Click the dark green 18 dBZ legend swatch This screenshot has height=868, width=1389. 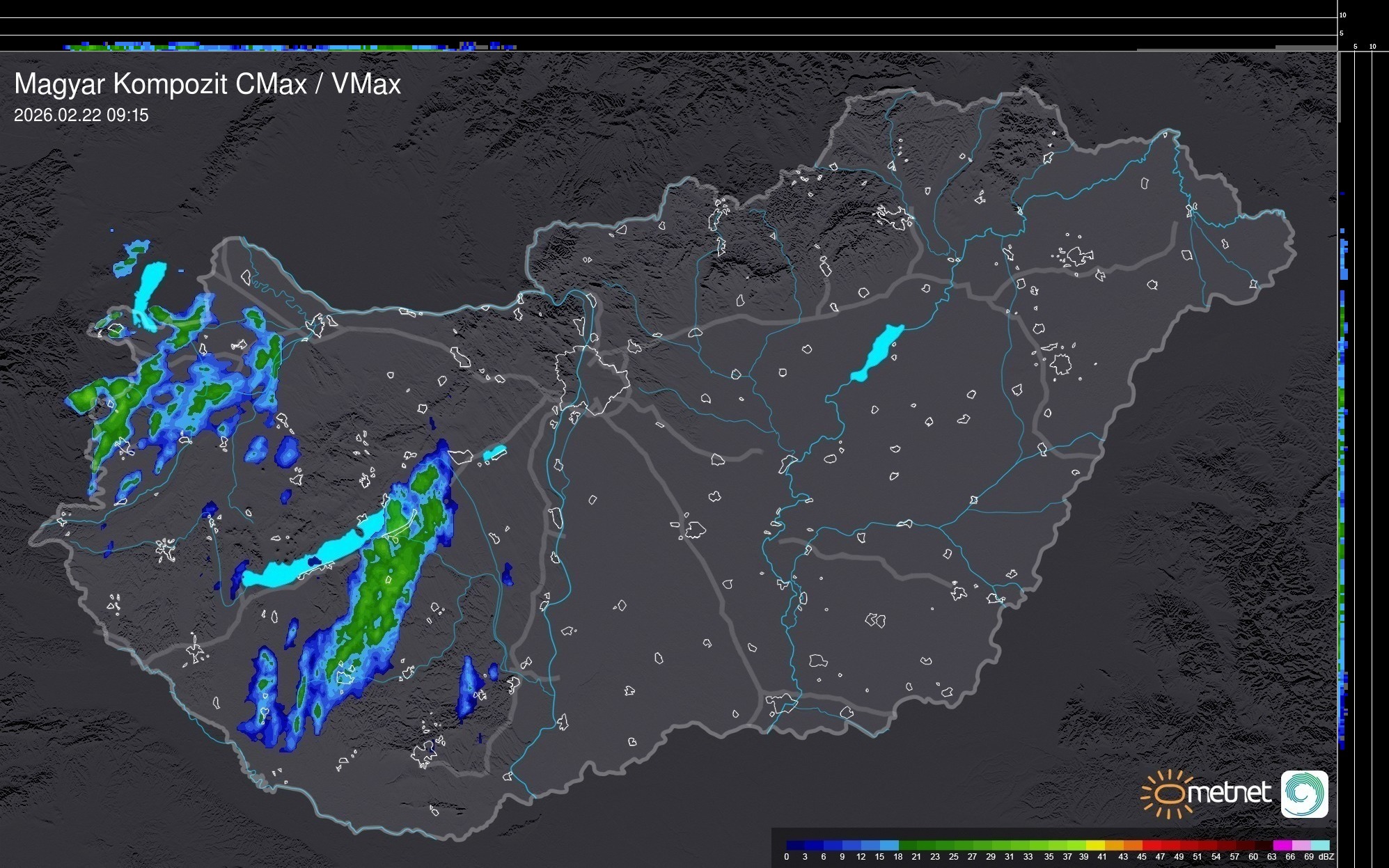pyautogui.click(x=908, y=845)
